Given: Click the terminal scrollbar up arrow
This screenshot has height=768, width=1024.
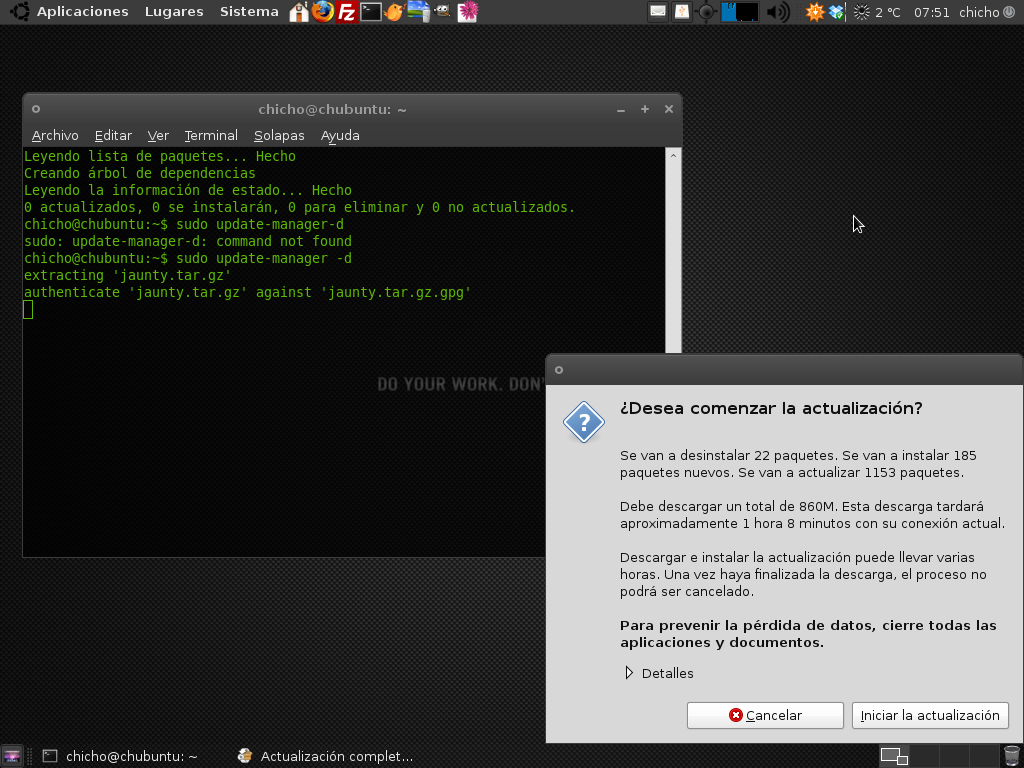Looking at the screenshot, I should [673, 156].
